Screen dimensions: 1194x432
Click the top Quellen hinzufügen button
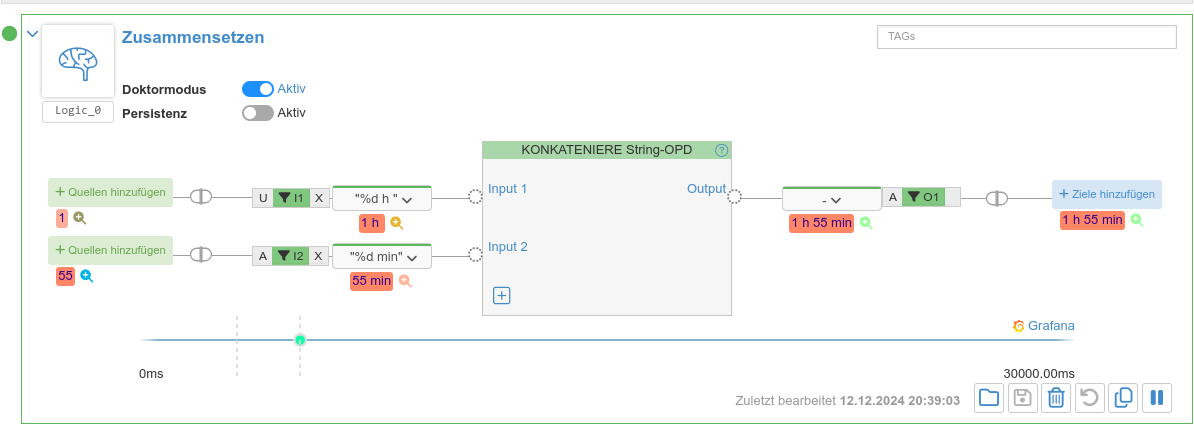(110, 192)
